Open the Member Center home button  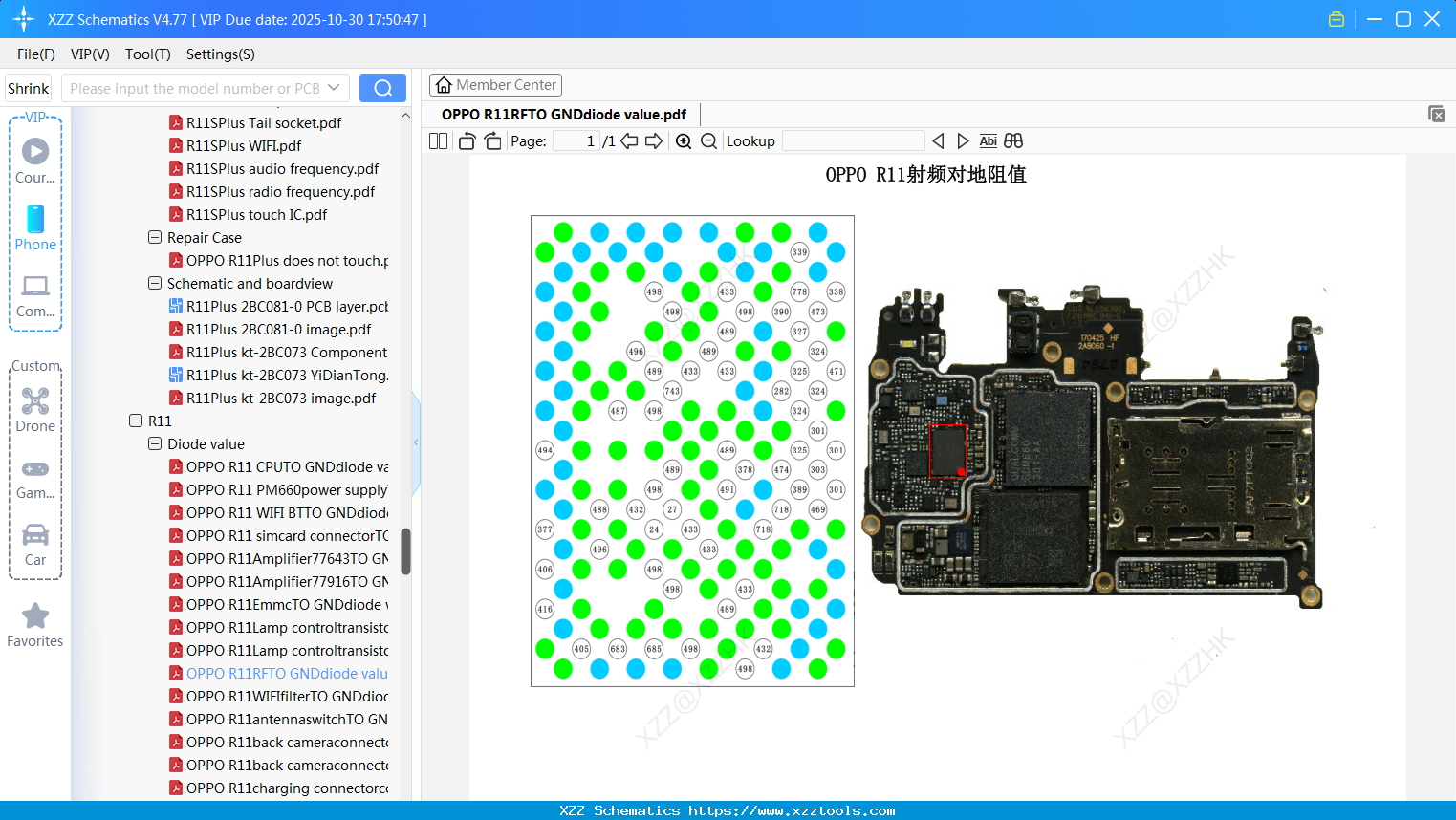[x=495, y=85]
